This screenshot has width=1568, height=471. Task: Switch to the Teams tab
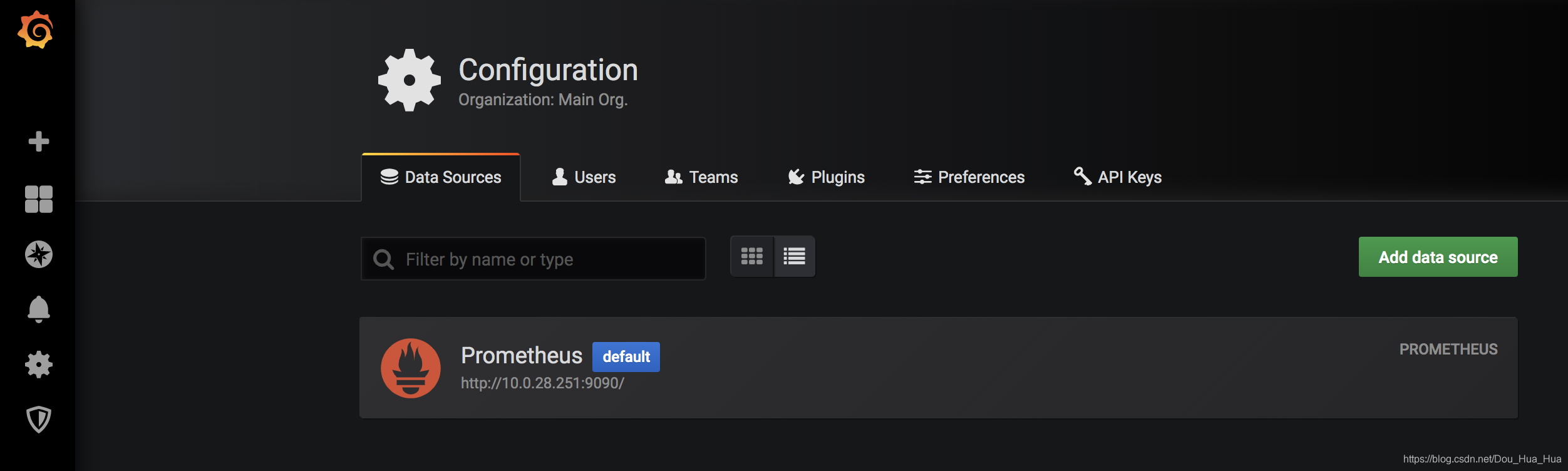point(701,177)
